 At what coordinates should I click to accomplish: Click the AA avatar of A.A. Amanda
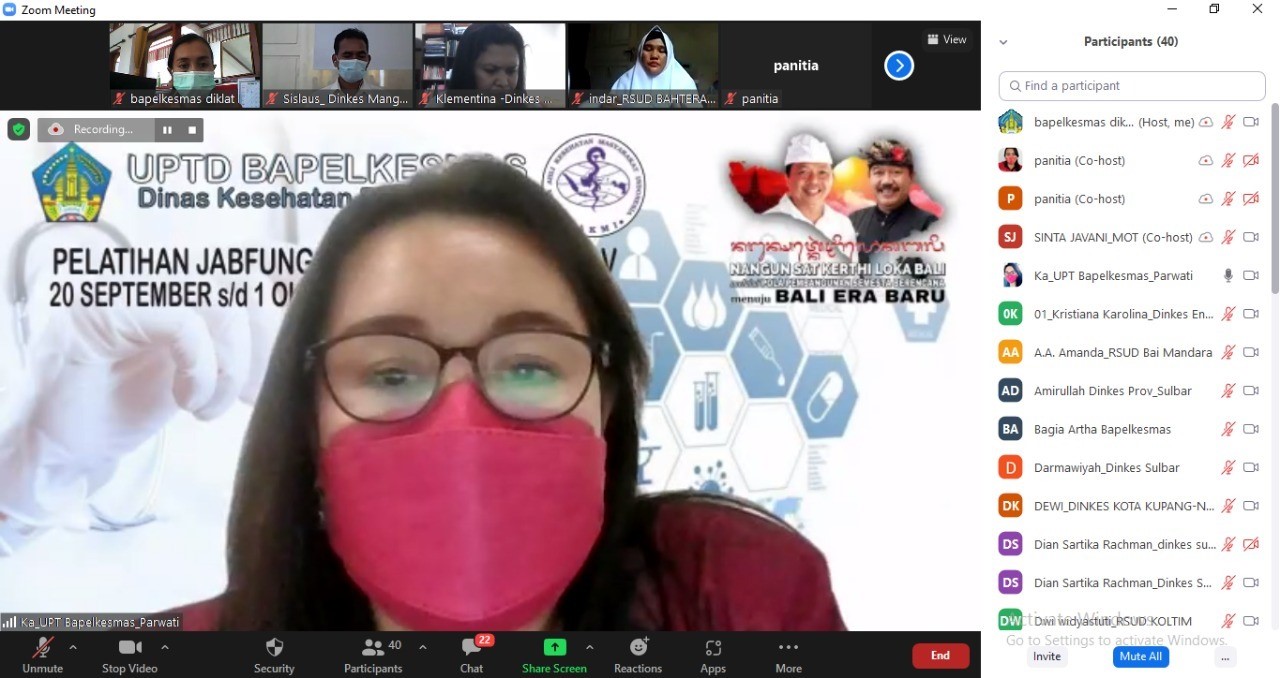(x=1011, y=352)
